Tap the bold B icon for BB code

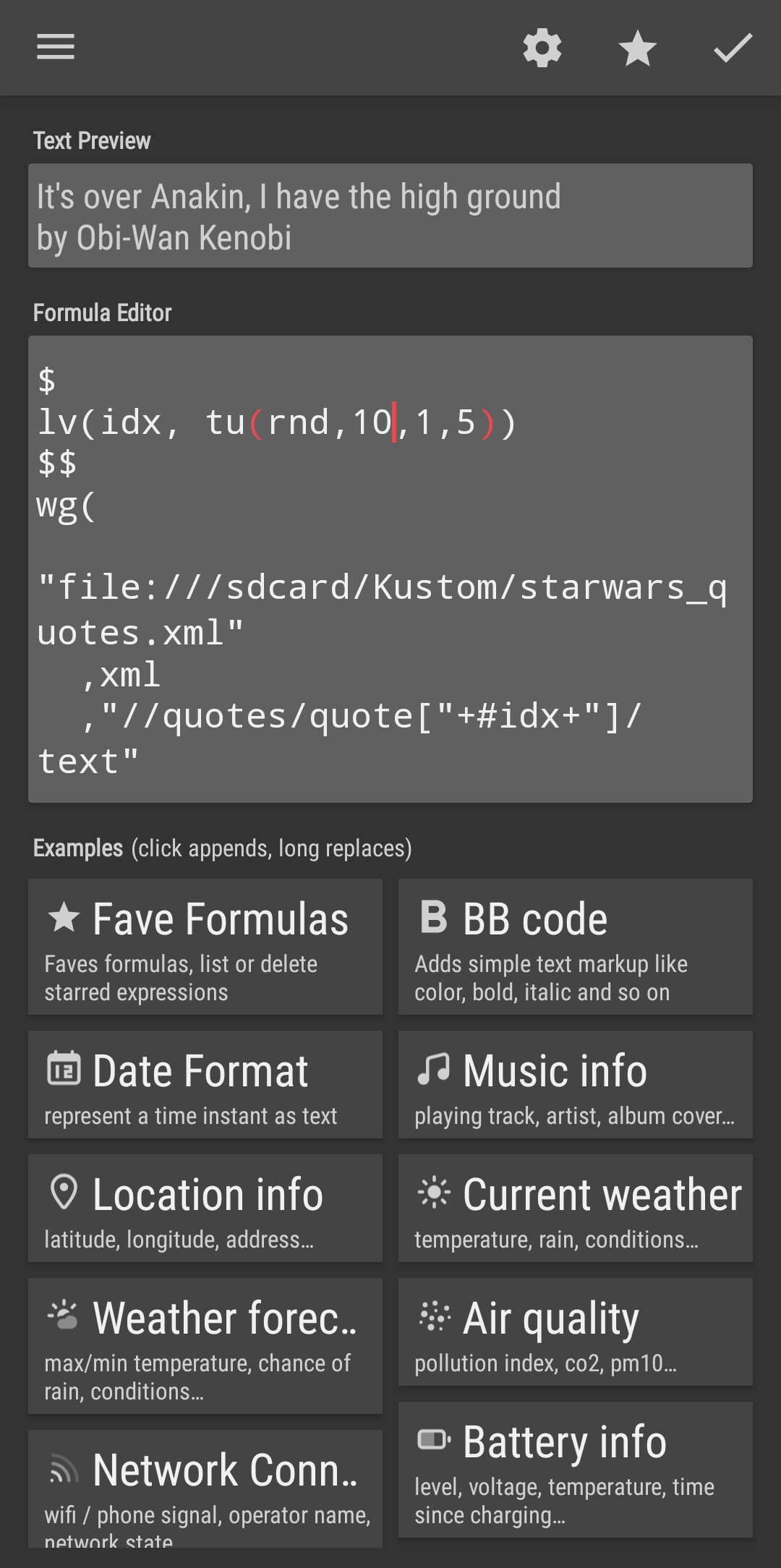pos(433,917)
